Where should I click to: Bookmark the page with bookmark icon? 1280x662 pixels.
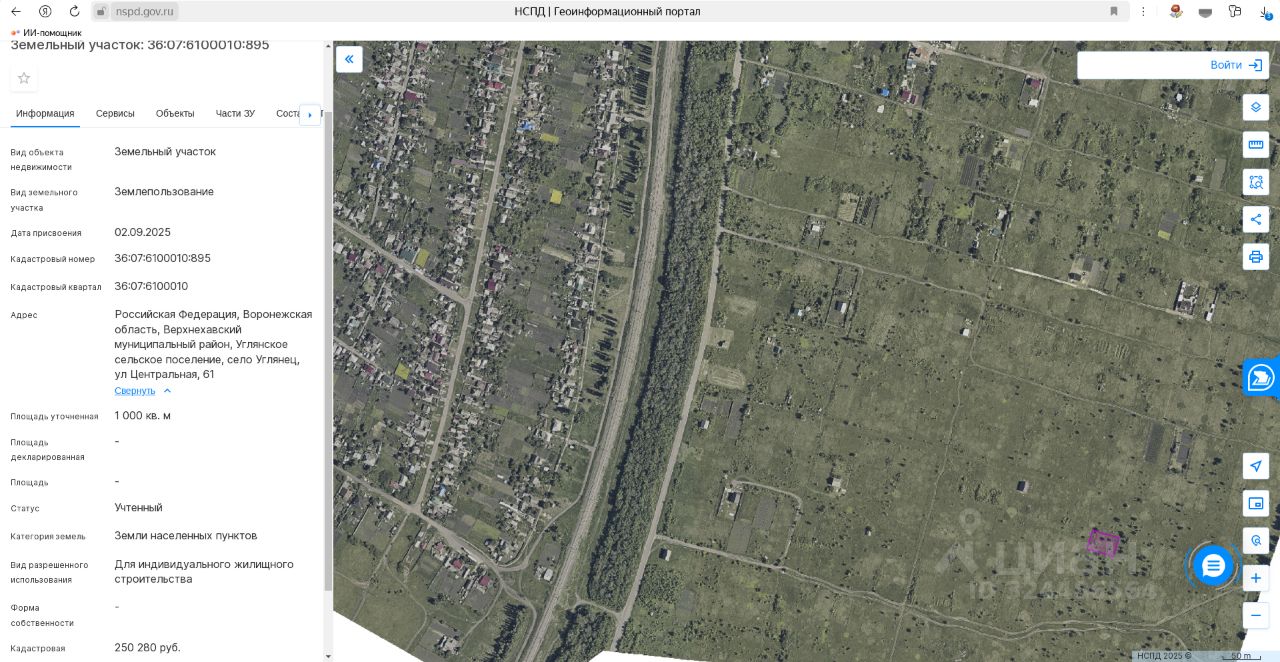[1114, 11]
